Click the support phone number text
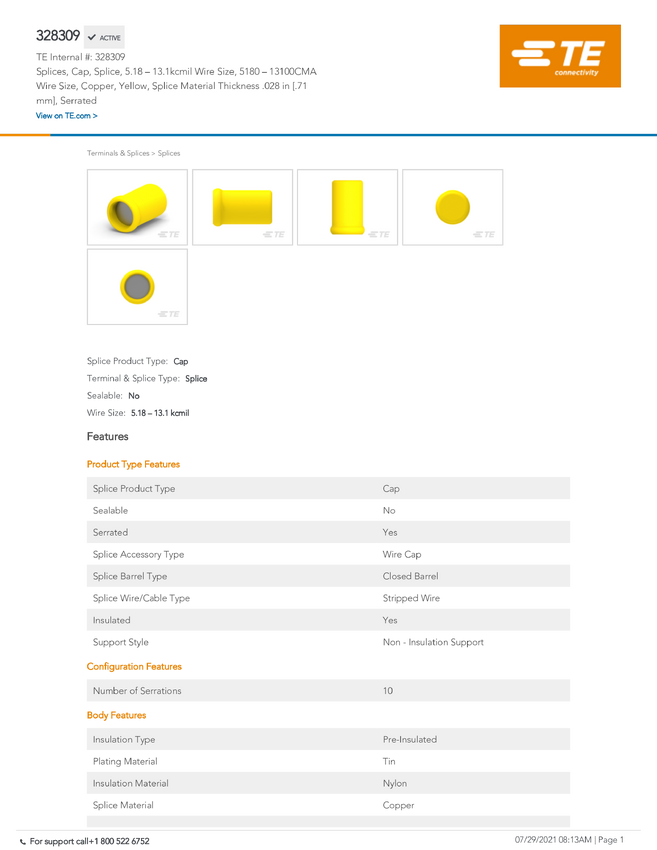 tap(89, 841)
